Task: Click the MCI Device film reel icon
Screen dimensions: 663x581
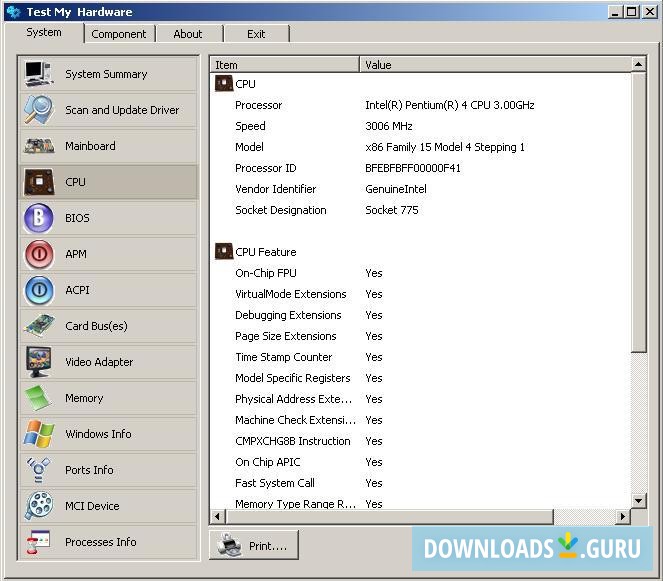Action: click(38, 506)
